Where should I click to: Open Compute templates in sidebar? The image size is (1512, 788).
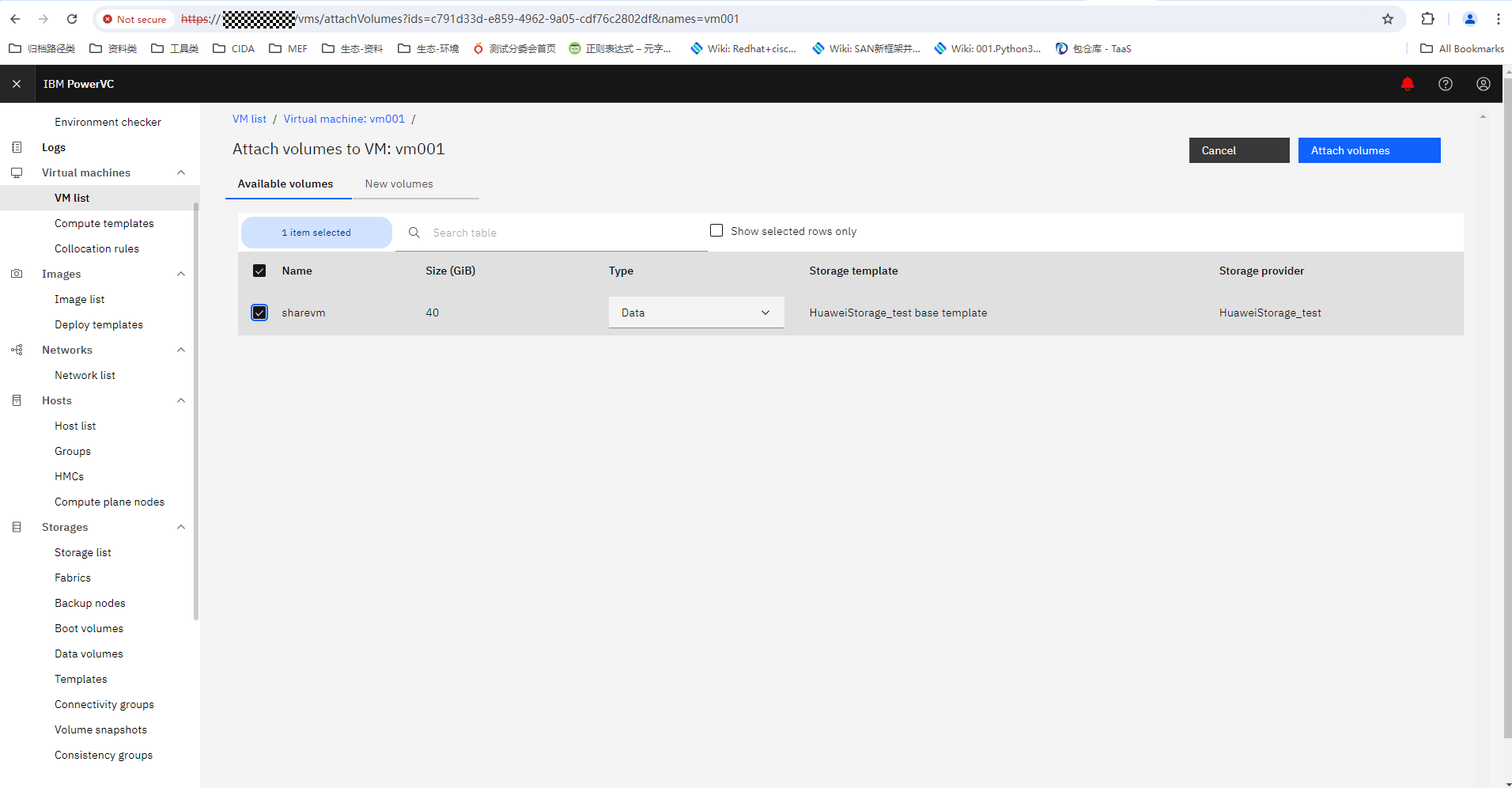pos(104,223)
